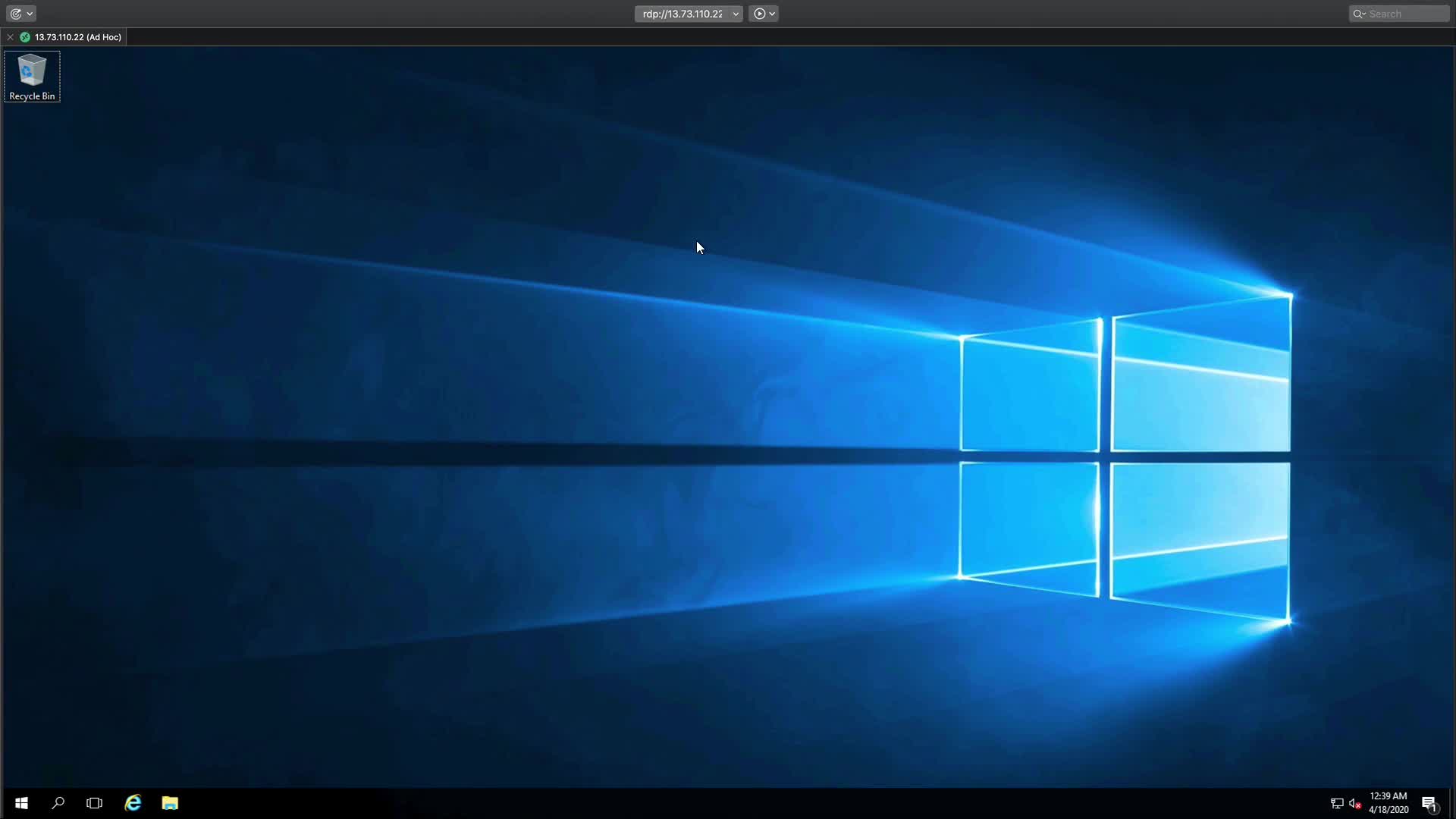The width and height of the screenshot is (1456, 819).
Task: Open the clock and date calendar flyout
Action: [x=1389, y=803]
